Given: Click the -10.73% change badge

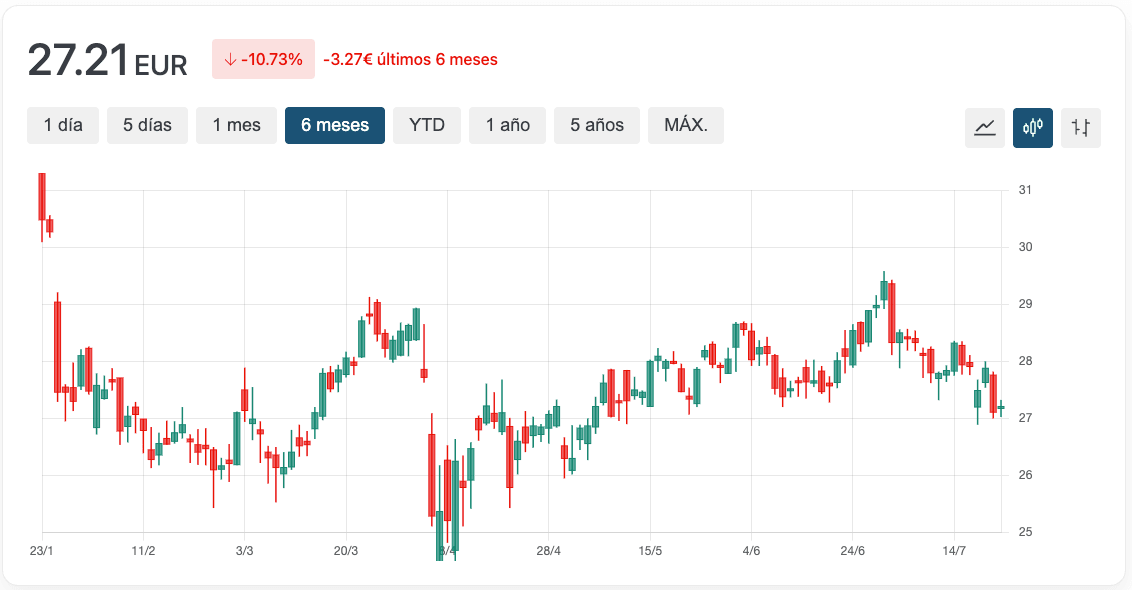Looking at the screenshot, I should pyautogui.click(x=263, y=60).
